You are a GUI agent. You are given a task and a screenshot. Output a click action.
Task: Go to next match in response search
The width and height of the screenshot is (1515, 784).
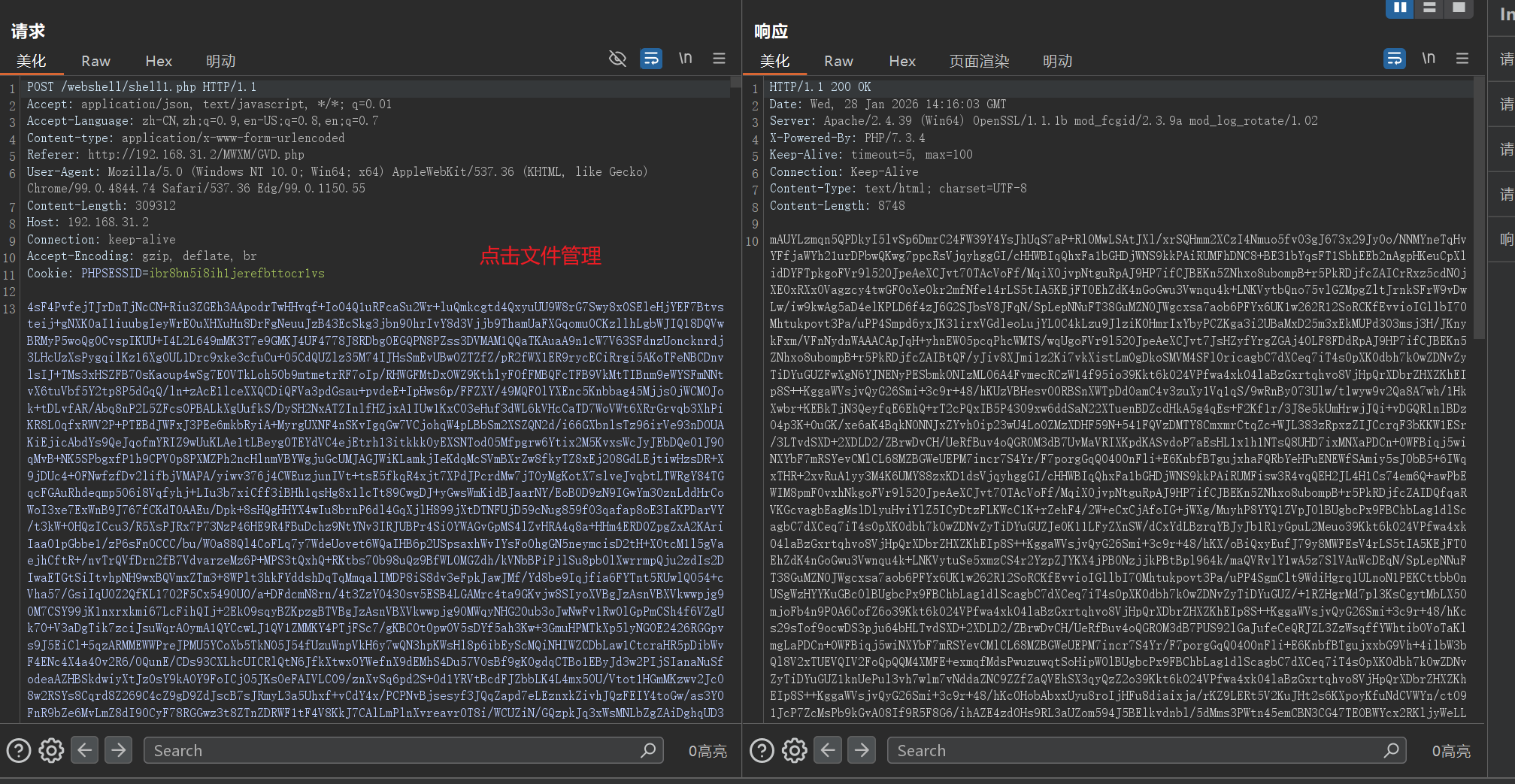[x=862, y=750]
